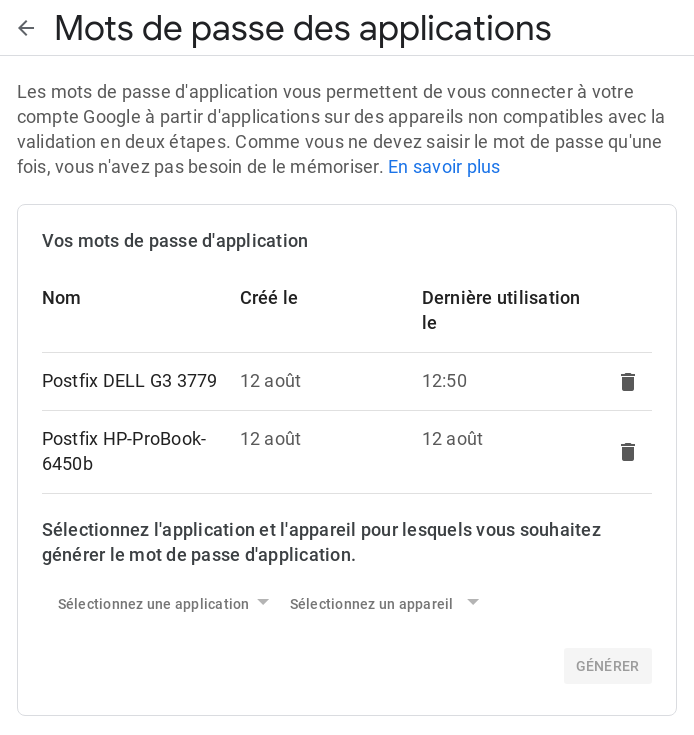Open the 'En savoir plus' link
The height and width of the screenshot is (735, 694).
tap(444, 167)
